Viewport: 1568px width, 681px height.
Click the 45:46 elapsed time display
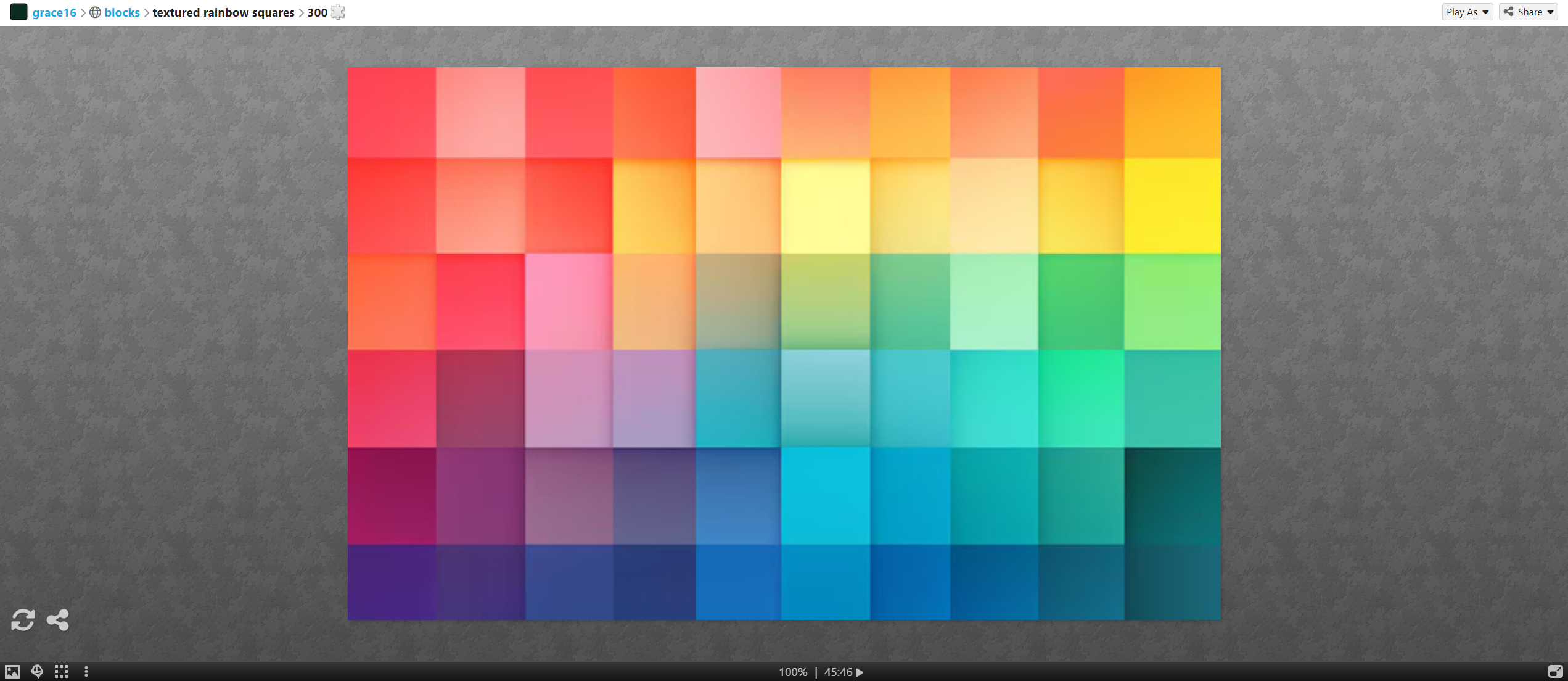tap(838, 672)
